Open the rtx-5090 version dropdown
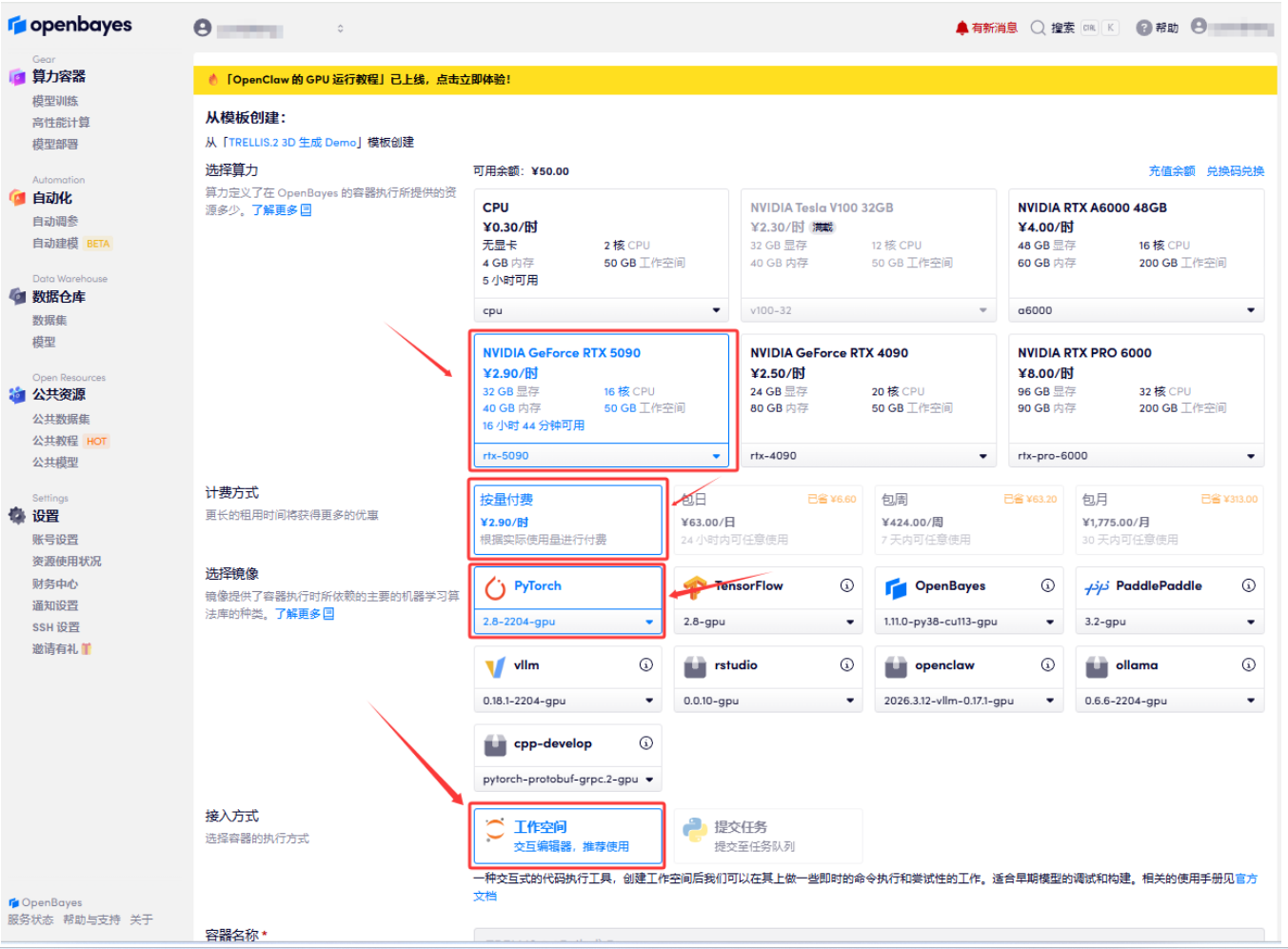1288x949 pixels. 602,456
